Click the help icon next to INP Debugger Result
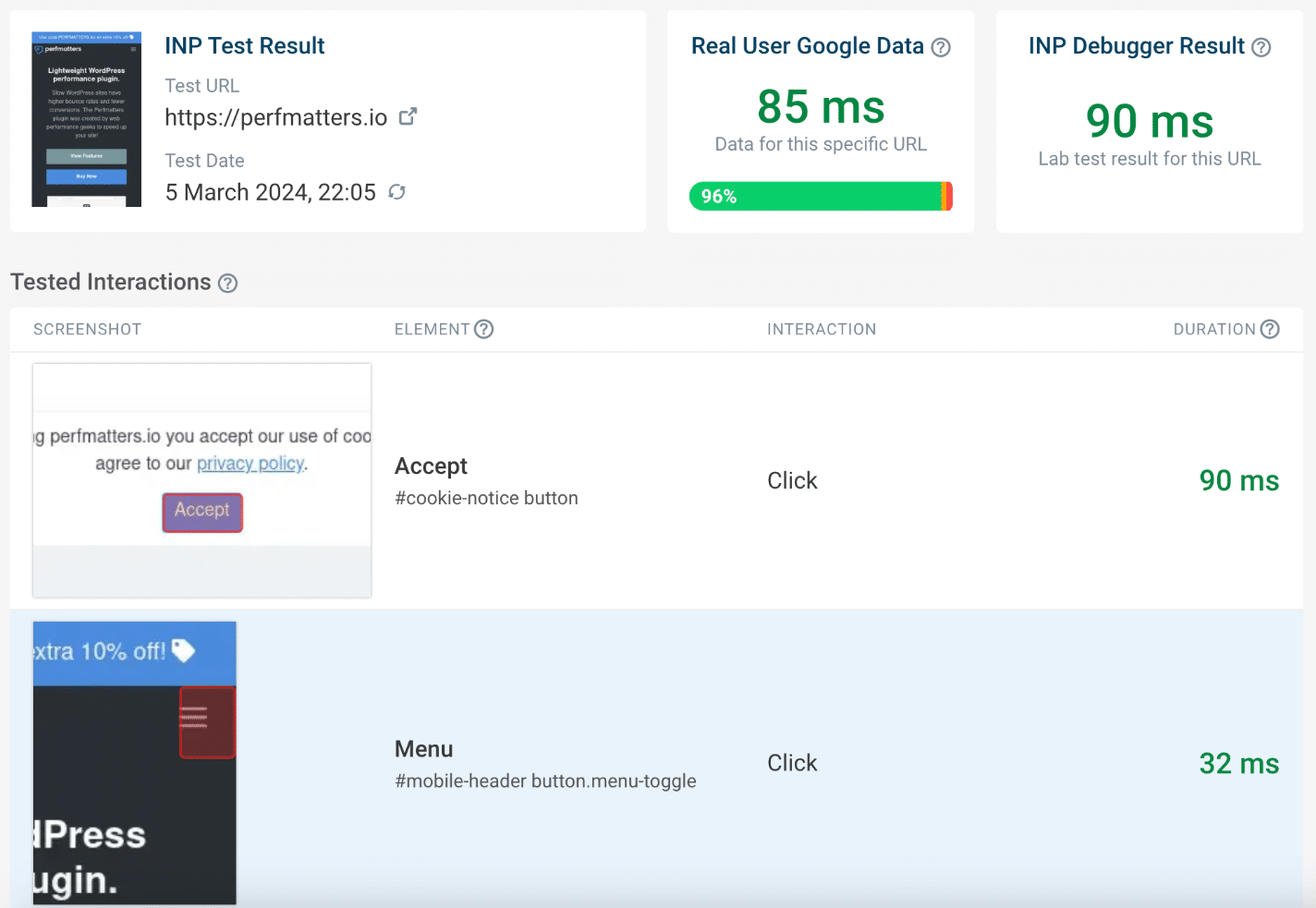Screen dimensions: 1316x908 click(x=1261, y=47)
